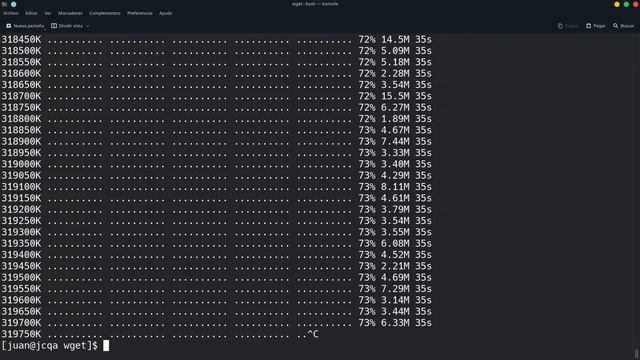
Task: Click the 318600K line label
Action: point(21,73)
